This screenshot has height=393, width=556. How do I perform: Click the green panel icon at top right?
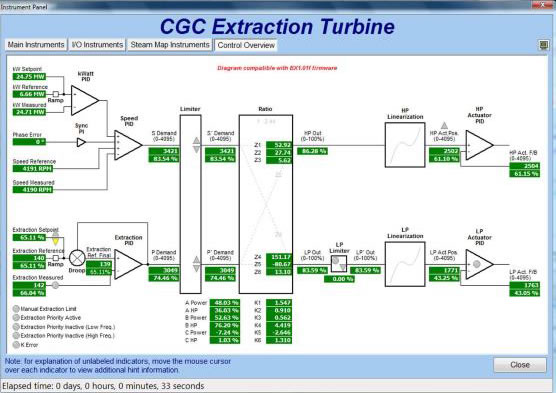[x=544, y=45]
